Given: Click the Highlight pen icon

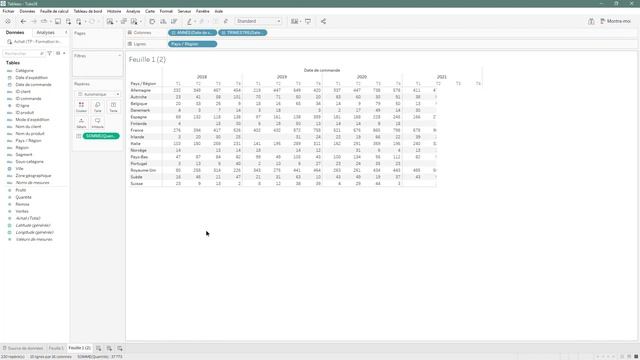Looking at the screenshot, I should (x=189, y=21).
